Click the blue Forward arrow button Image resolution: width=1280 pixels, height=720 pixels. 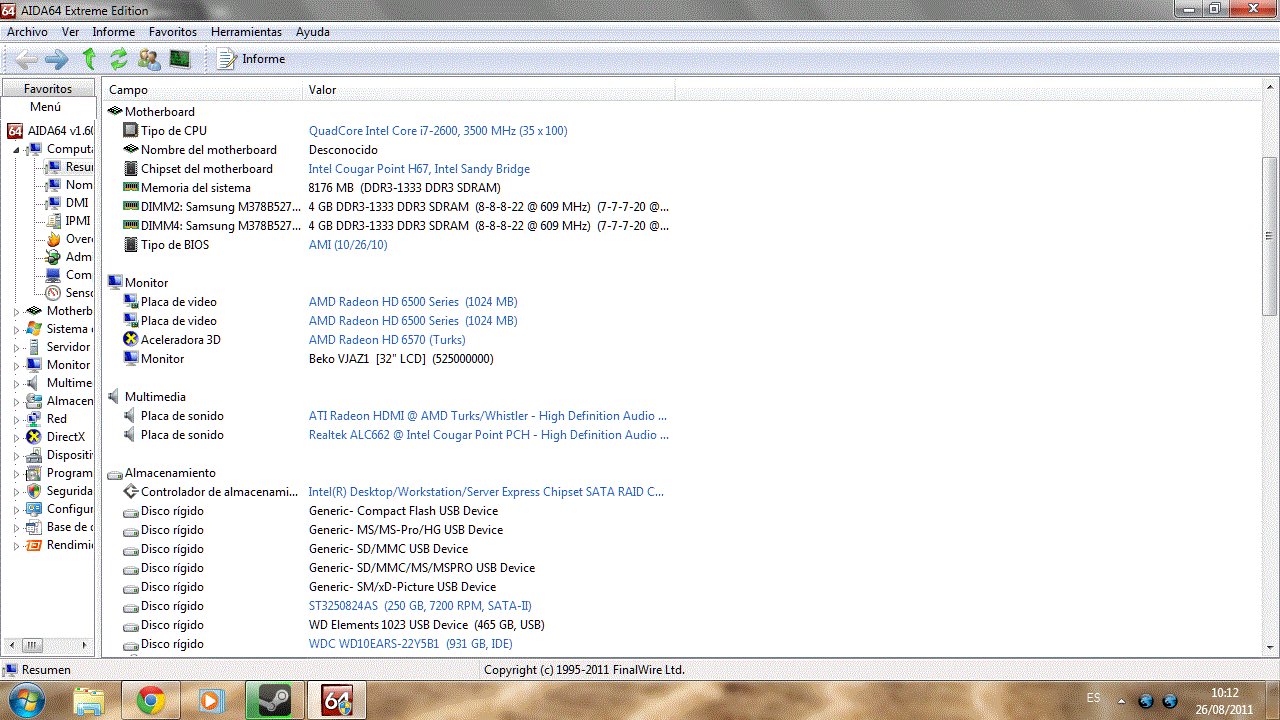click(57, 59)
